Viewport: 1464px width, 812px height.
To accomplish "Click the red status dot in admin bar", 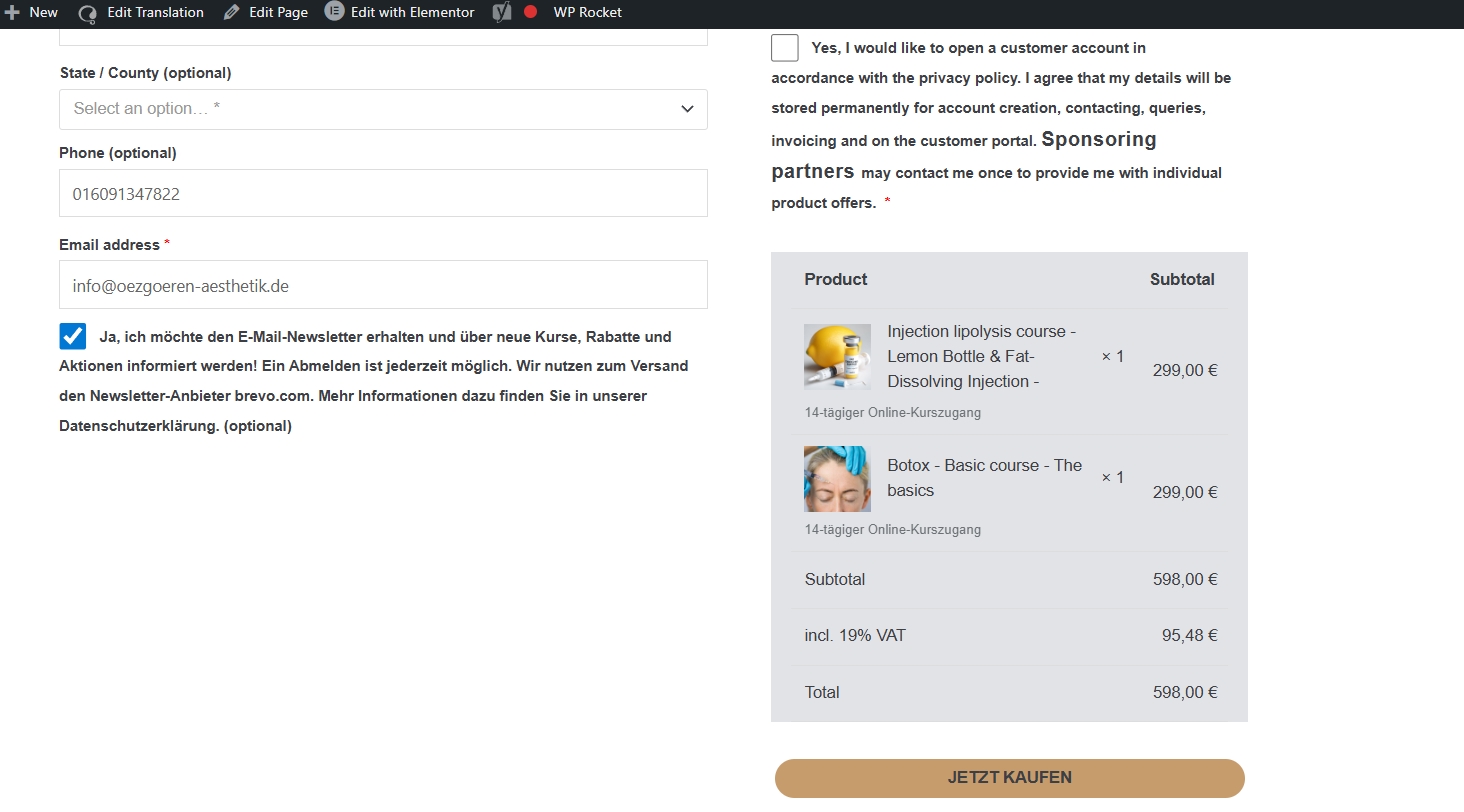I will click(530, 12).
